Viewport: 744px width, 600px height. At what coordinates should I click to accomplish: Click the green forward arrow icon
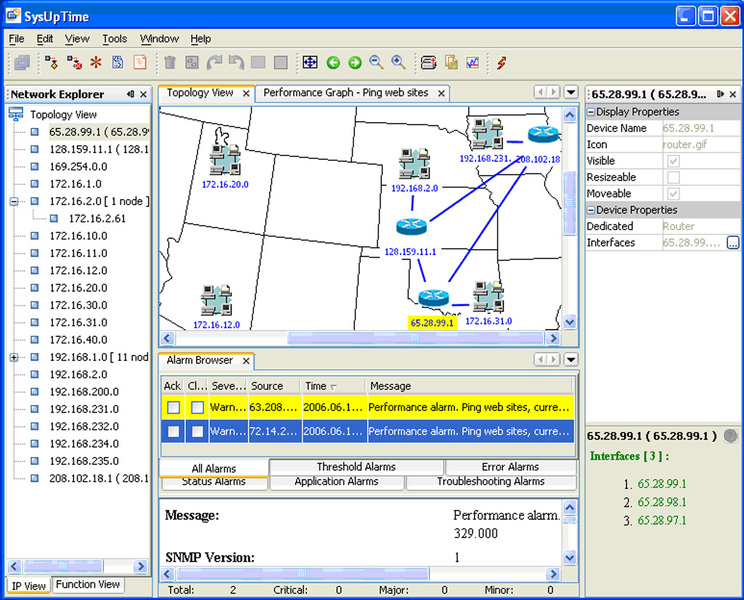355,63
